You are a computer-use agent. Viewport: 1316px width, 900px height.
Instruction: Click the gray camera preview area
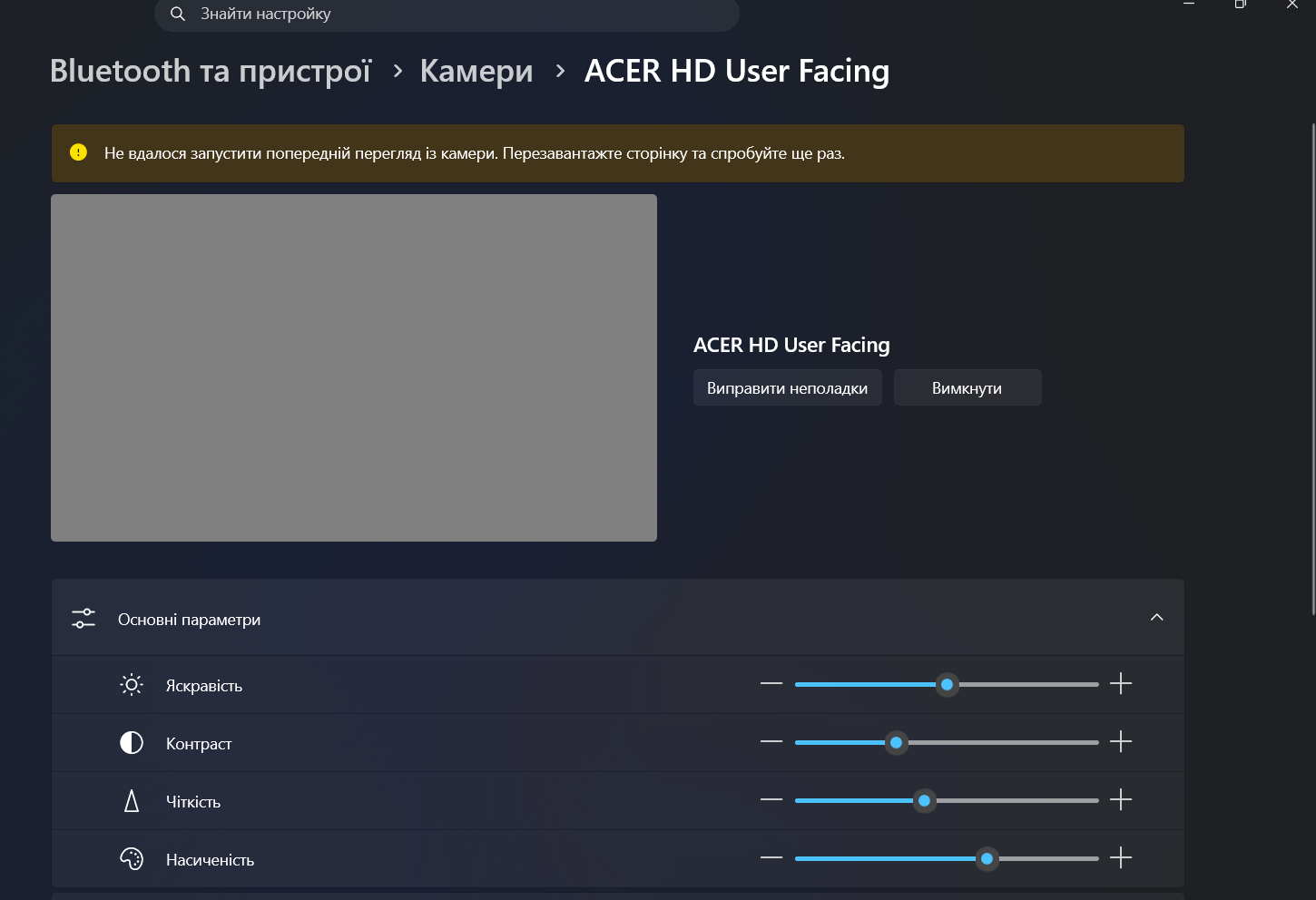click(x=354, y=367)
